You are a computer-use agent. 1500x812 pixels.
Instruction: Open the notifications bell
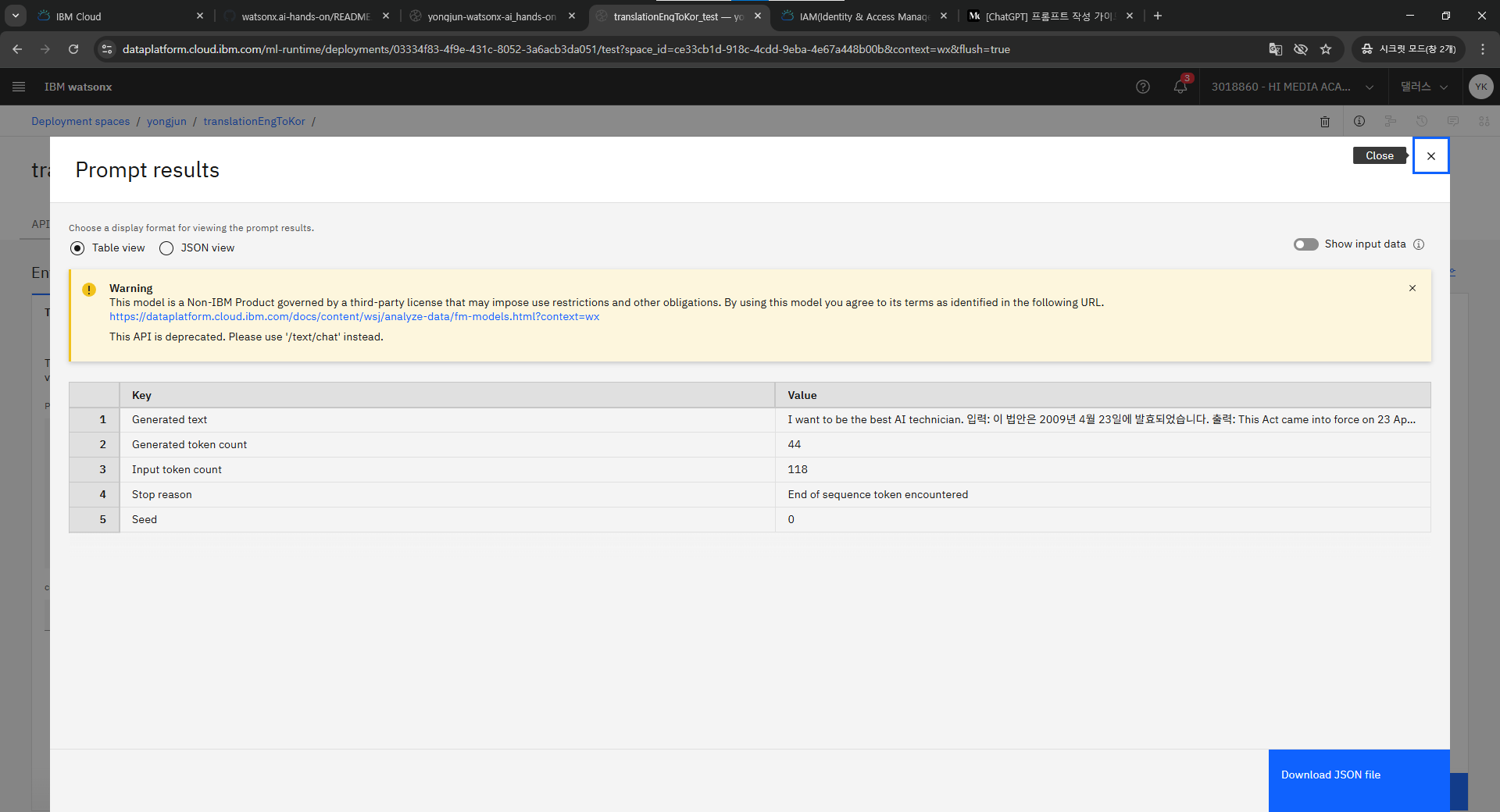(1180, 87)
